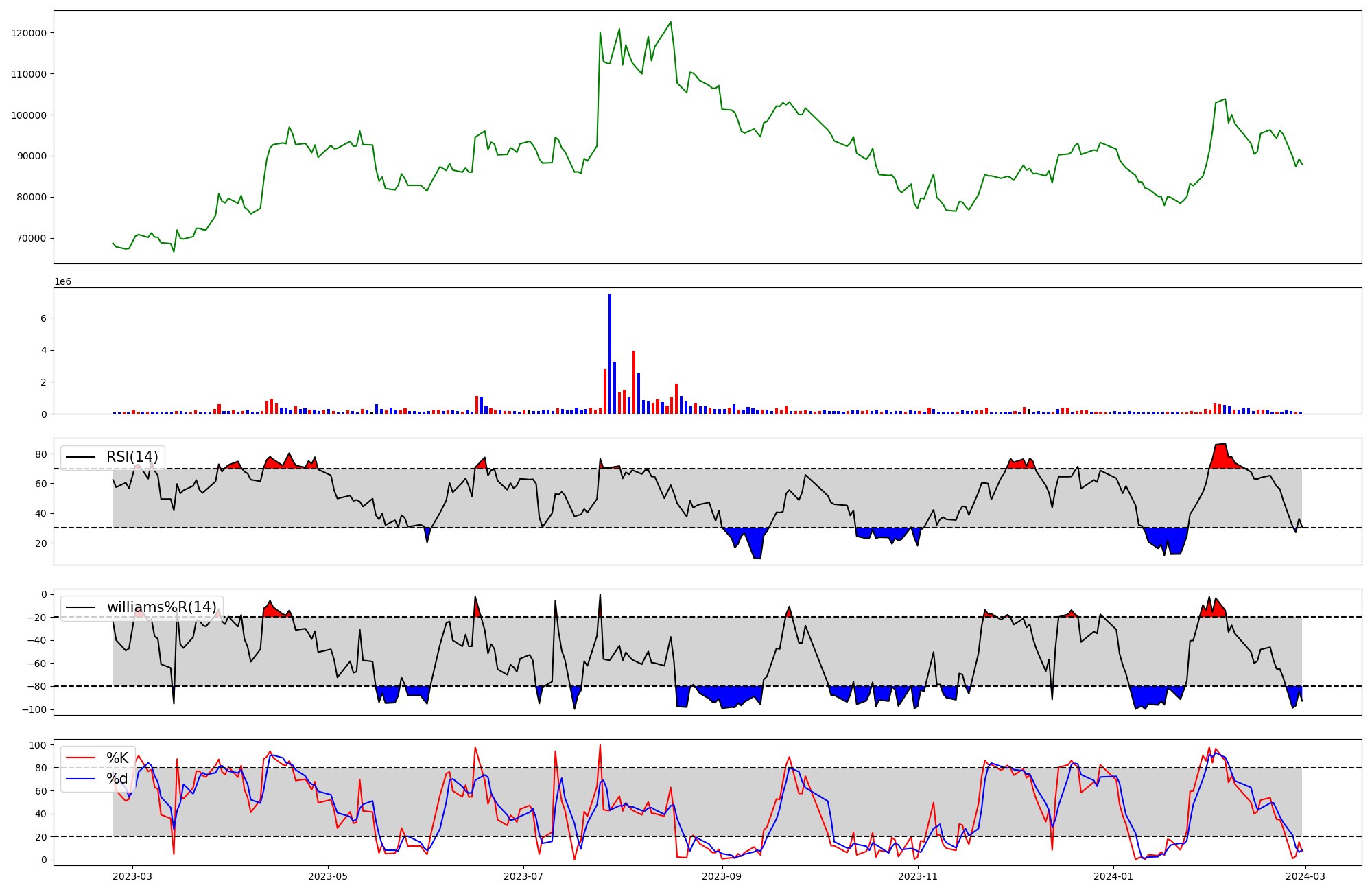Click the 2023-09 x-axis date label
This screenshot has width=1372, height=892.
722,876
